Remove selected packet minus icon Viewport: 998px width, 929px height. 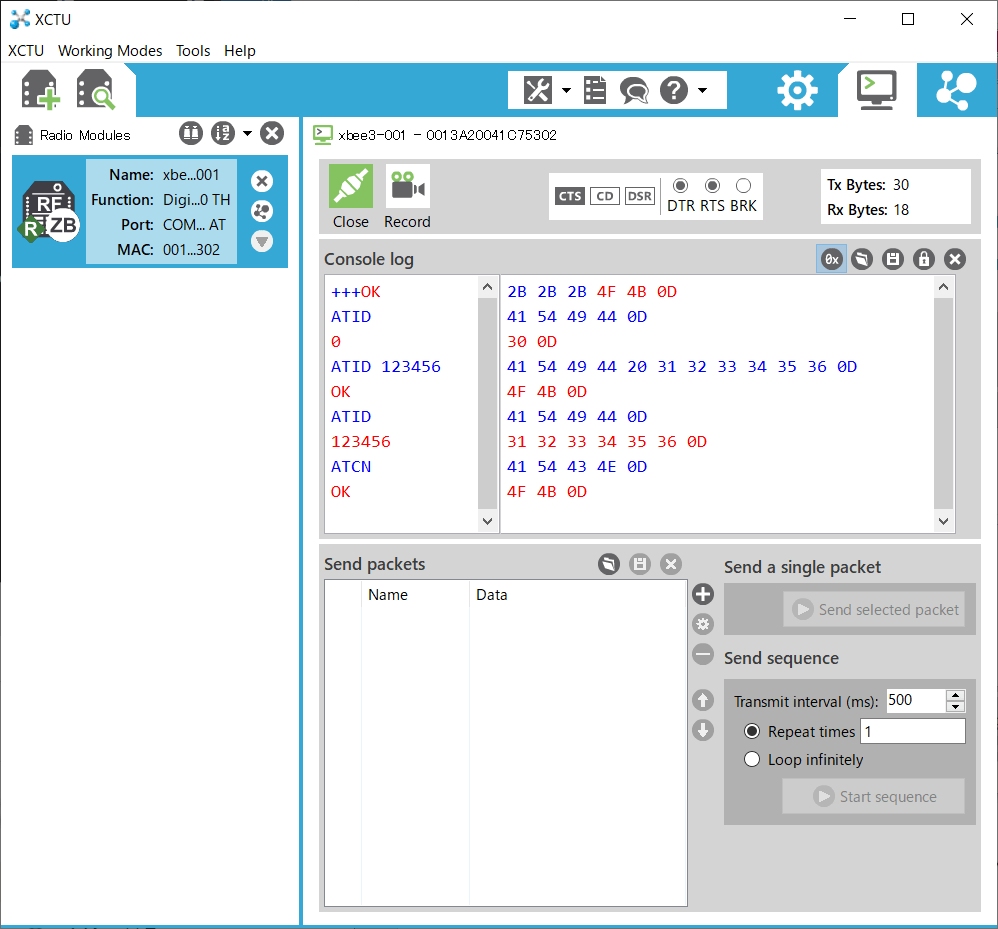click(703, 654)
